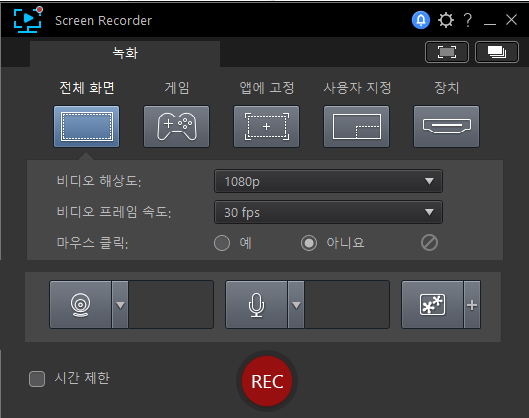The height and width of the screenshot is (418, 529).
Task: Select the HDMI device (장치) recording mode
Action: click(446, 127)
